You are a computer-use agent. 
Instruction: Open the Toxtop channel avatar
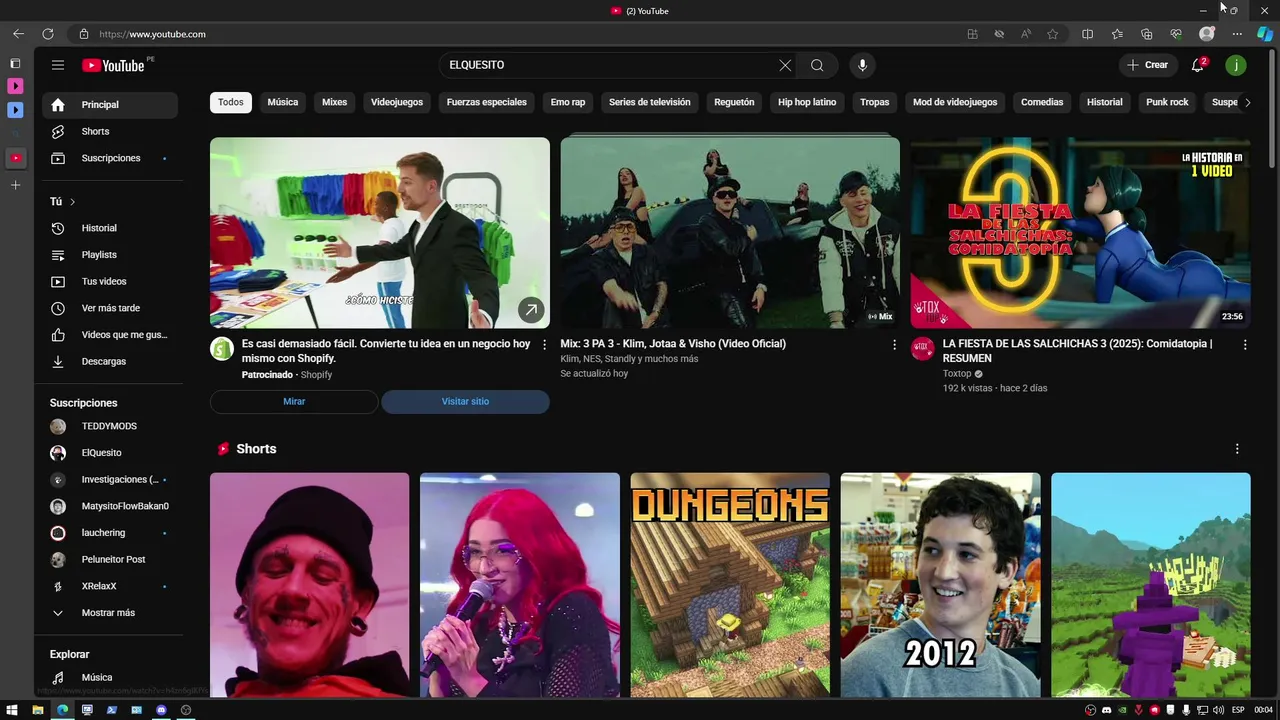pyautogui.click(x=922, y=348)
